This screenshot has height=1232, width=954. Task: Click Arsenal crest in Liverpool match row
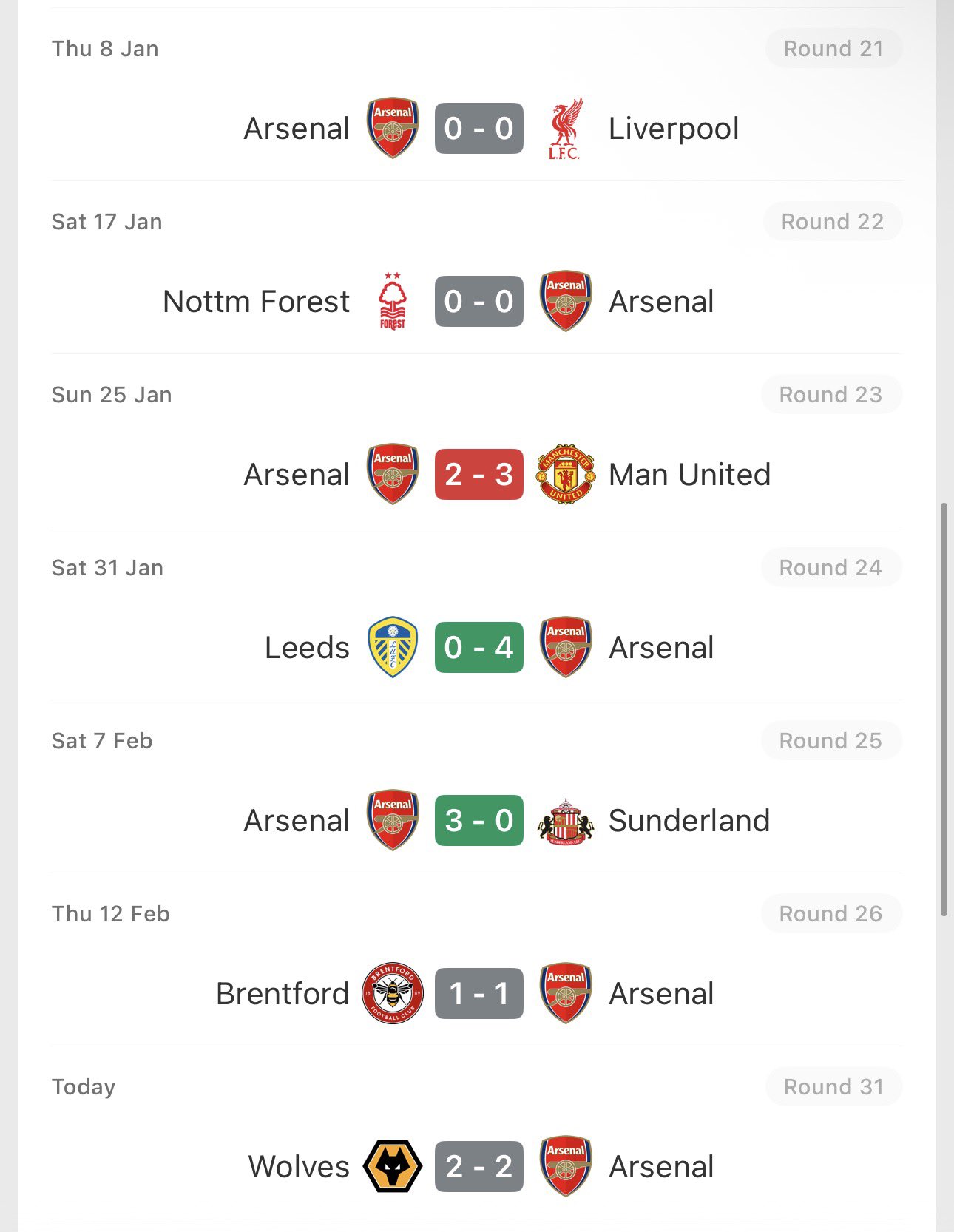(x=393, y=129)
